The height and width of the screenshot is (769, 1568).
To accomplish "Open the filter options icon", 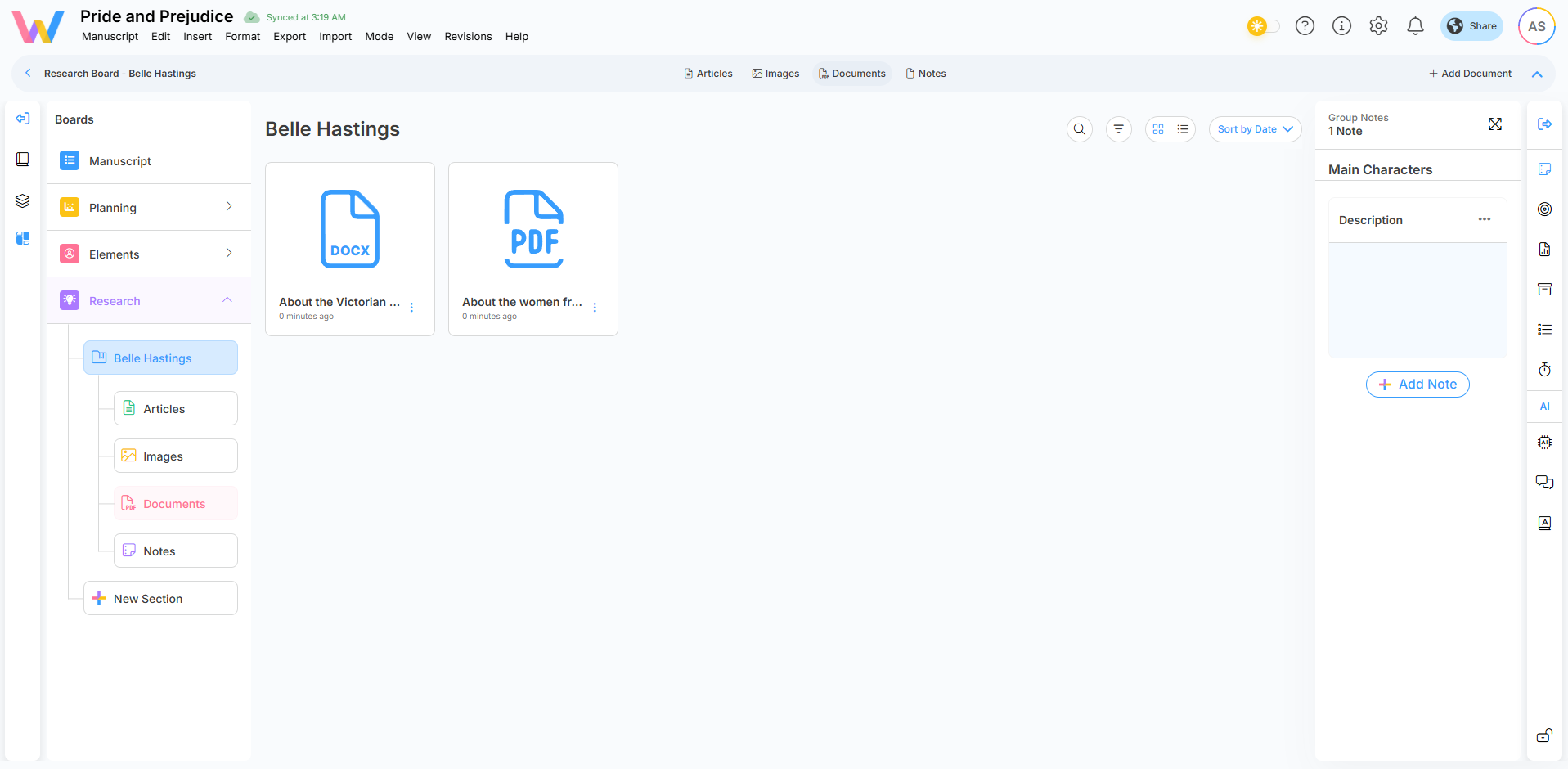I will pos(1118,129).
